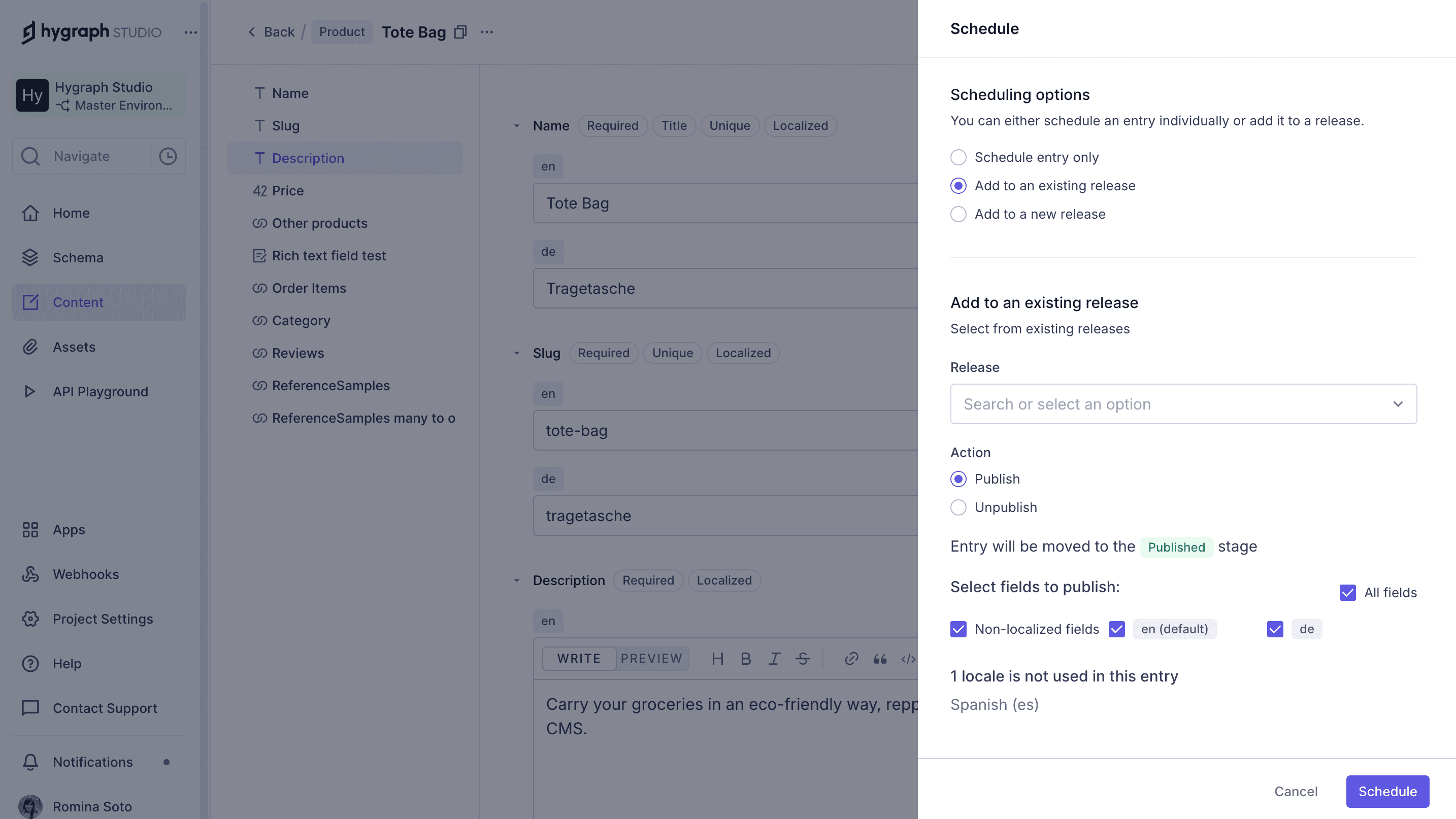Duplicate the Tote Bag entry
Viewport: 1456px width, 819px height.
pyautogui.click(x=460, y=32)
